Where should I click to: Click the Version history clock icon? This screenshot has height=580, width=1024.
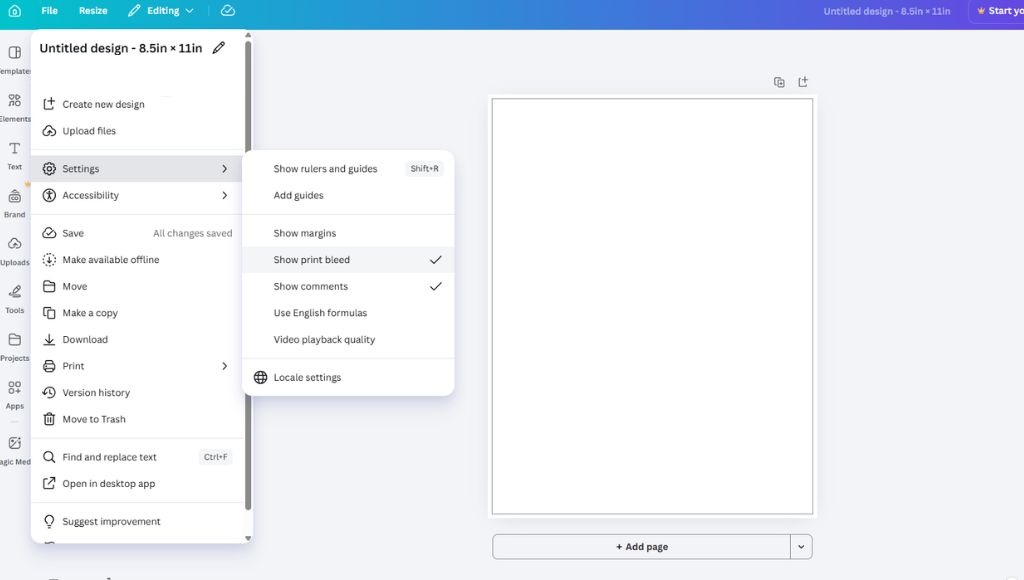[49, 393]
